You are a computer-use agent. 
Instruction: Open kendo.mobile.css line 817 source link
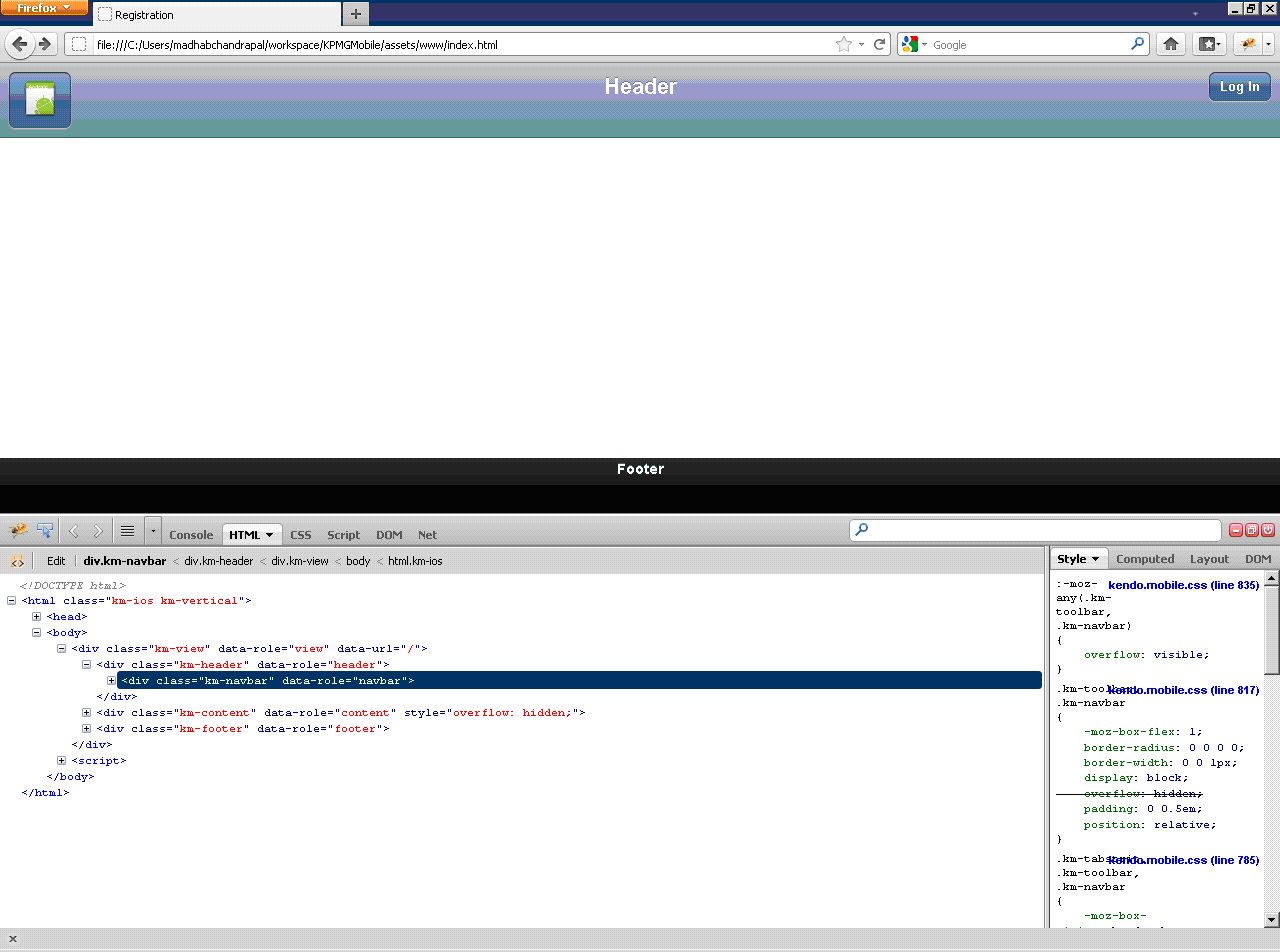coord(1183,690)
